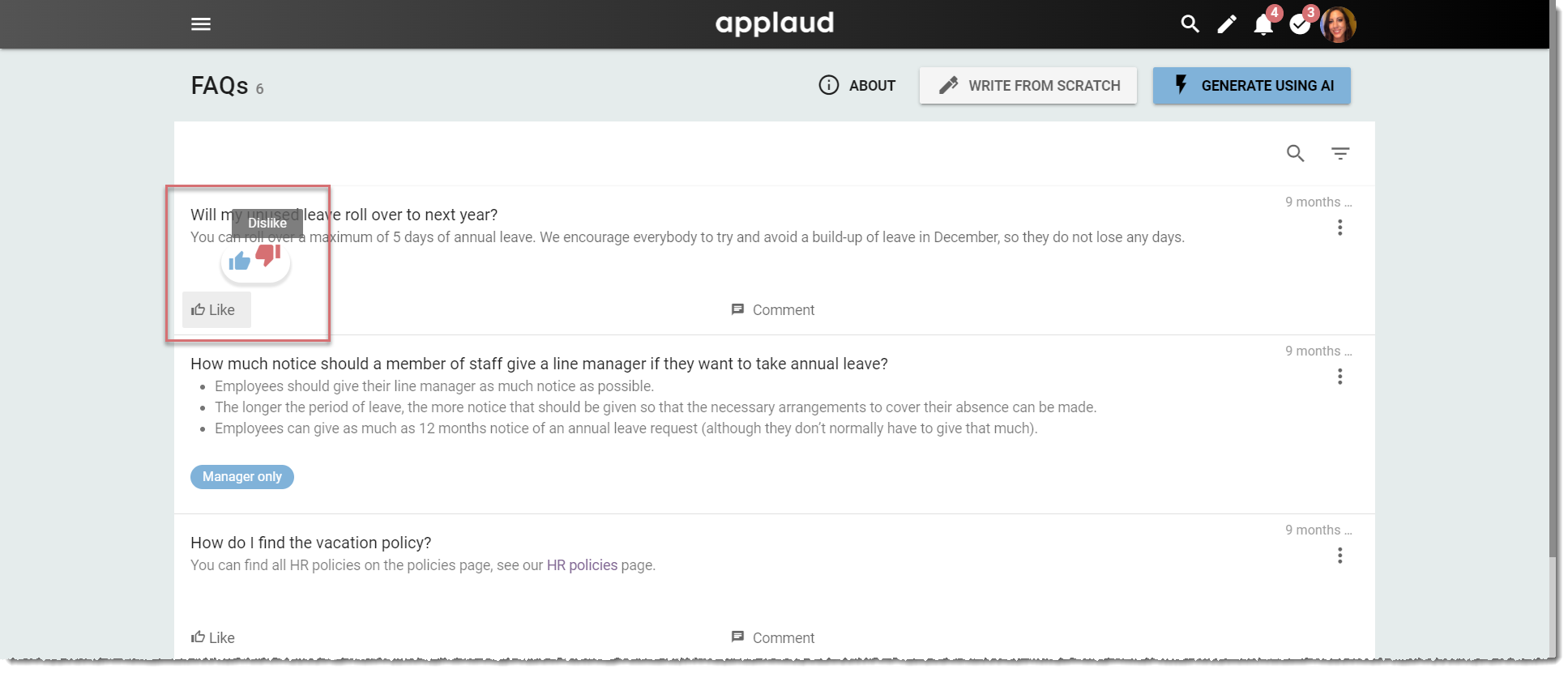Screen dimensions: 1568x673
Task: Open the FAQ list filter icon
Action: (1340, 153)
